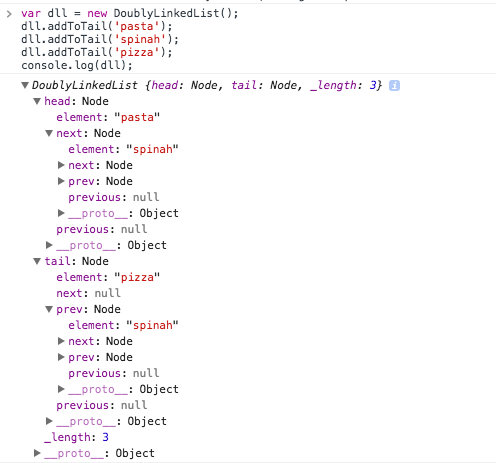Expand prev: Node under tail's spinah element
The height and width of the screenshot is (463, 496).
[61, 357]
